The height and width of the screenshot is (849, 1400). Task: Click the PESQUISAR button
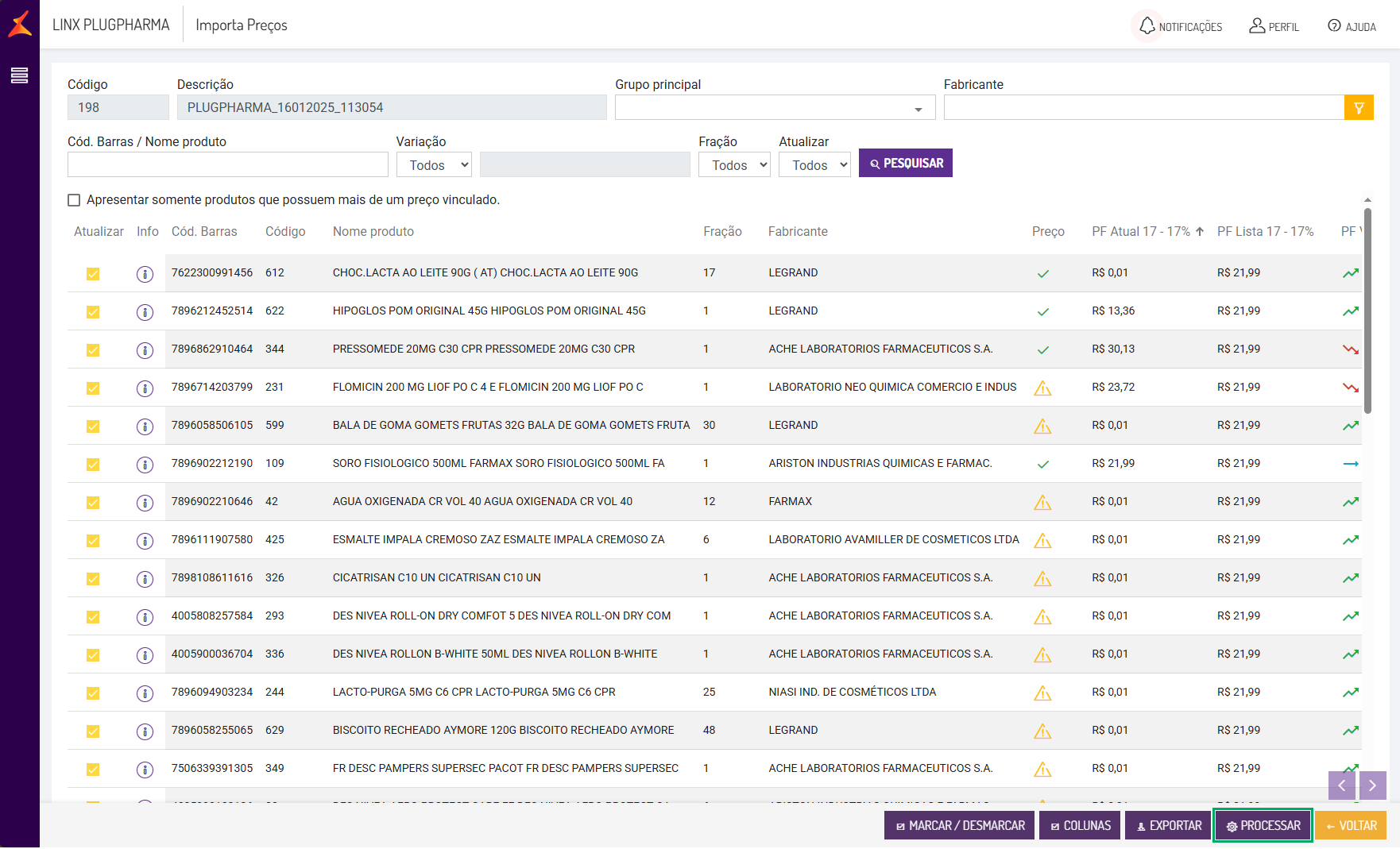tap(905, 164)
